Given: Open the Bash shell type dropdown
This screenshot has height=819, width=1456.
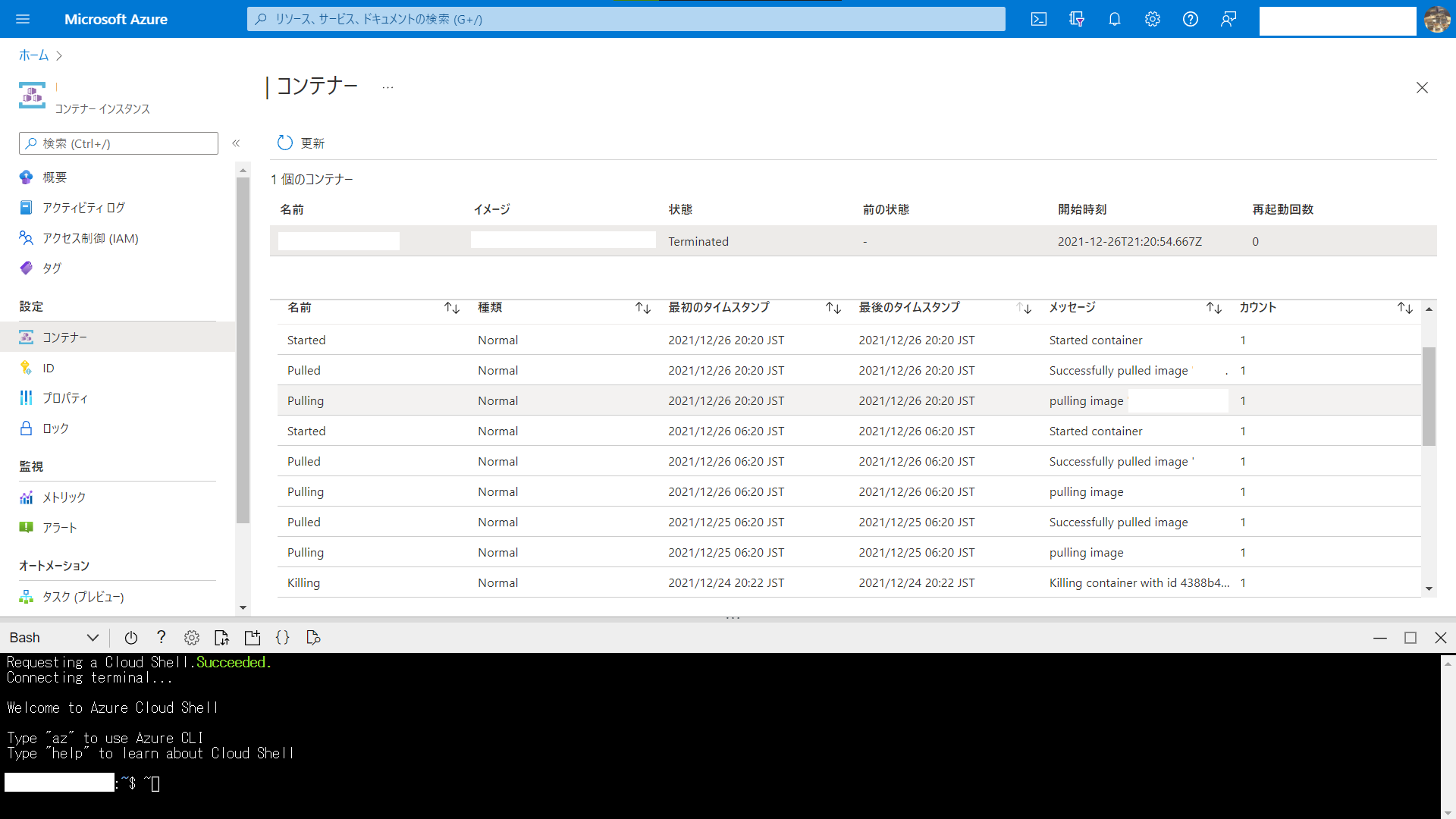Looking at the screenshot, I should (x=53, y=638).
